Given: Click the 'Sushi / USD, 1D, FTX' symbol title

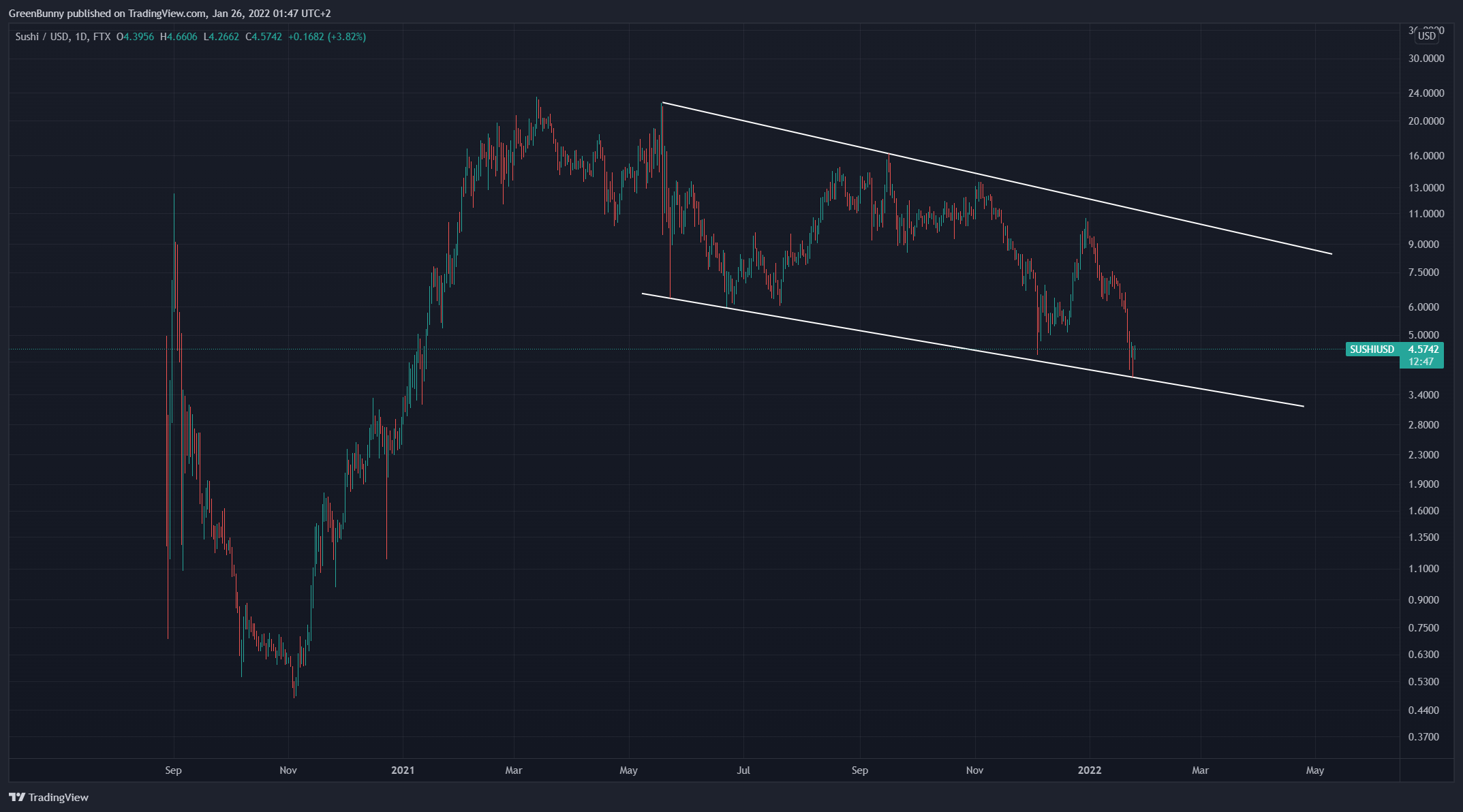Looking at the screenshot, I should click(63, 37).
